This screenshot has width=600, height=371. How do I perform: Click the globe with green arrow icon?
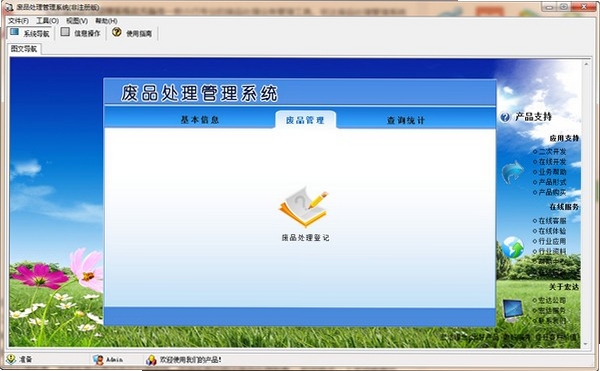pyautogui.click(x=513, y=247)
